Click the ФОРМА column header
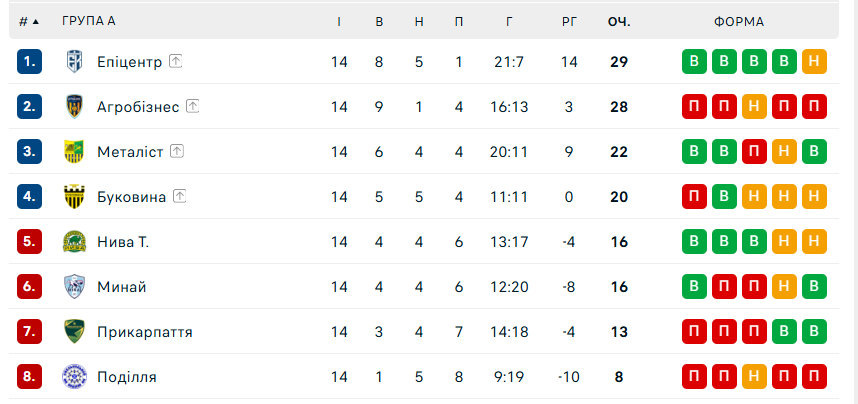The height and width of the screenshot is (404, 858). 739,21
